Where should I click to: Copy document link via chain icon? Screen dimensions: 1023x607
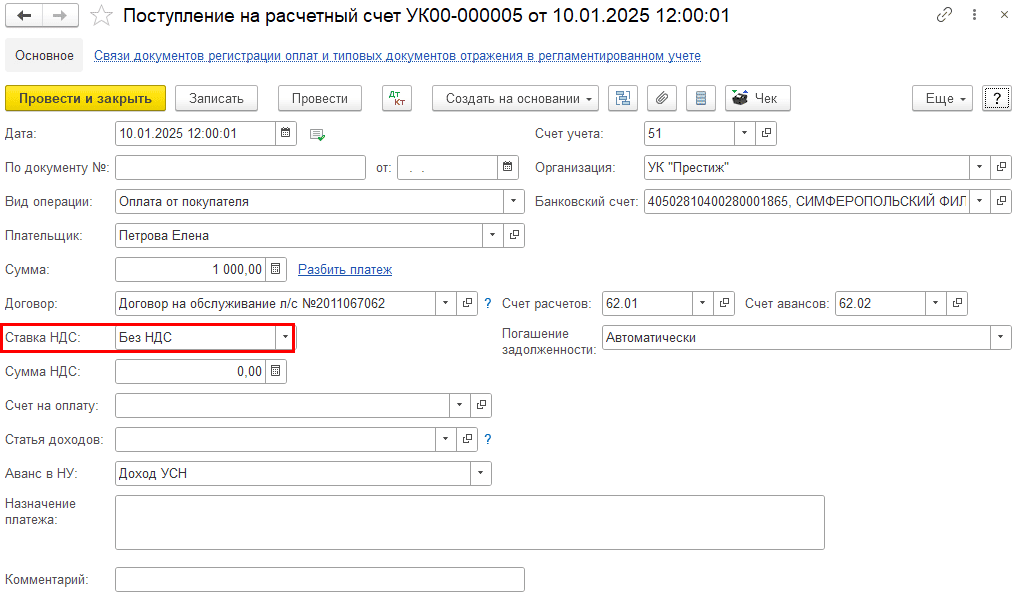[944, 16]
